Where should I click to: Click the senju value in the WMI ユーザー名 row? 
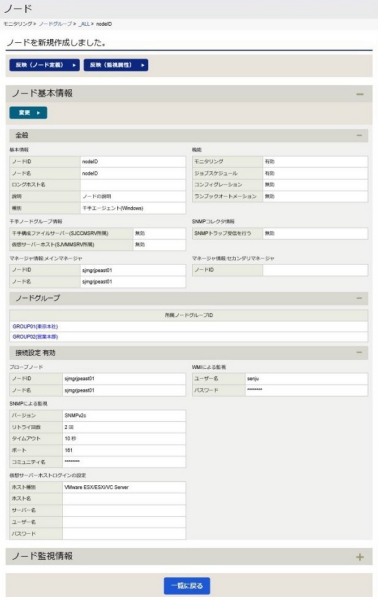coord(253,378)
